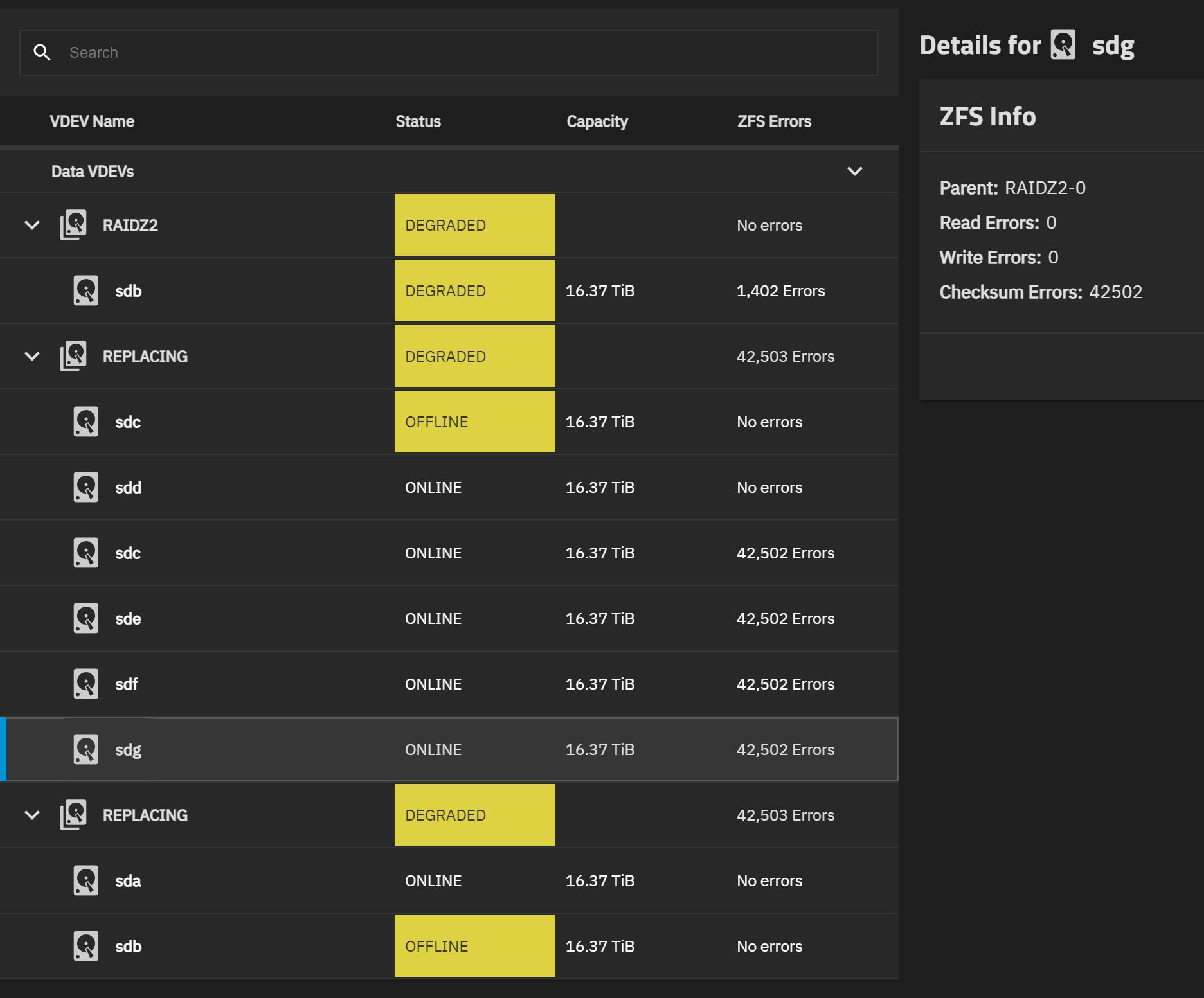Click the first REPLACING vdev icon
Viewport: 1204px width, 998px height.
click(x=73, y=356)
